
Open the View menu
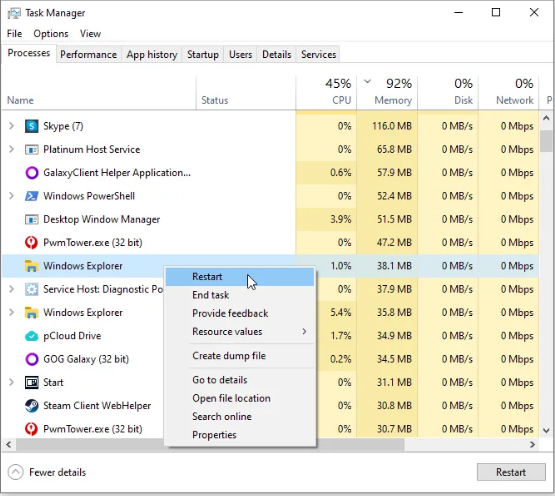(x=90, y=34)
